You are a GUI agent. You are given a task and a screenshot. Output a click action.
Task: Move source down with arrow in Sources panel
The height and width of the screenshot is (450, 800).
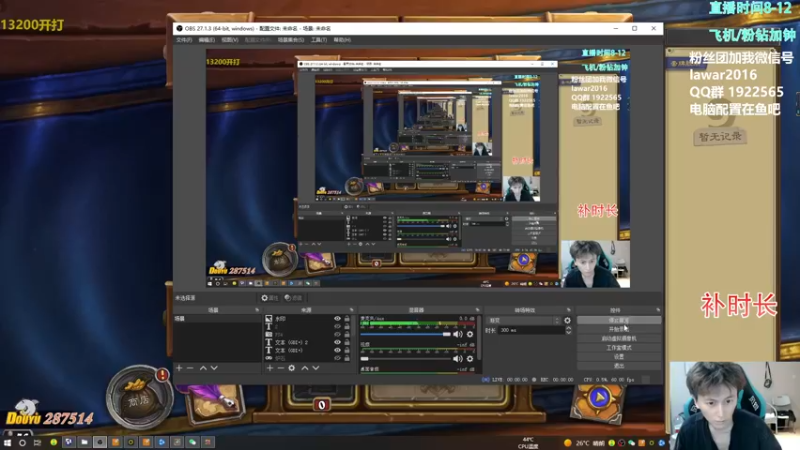coord(316,368)
